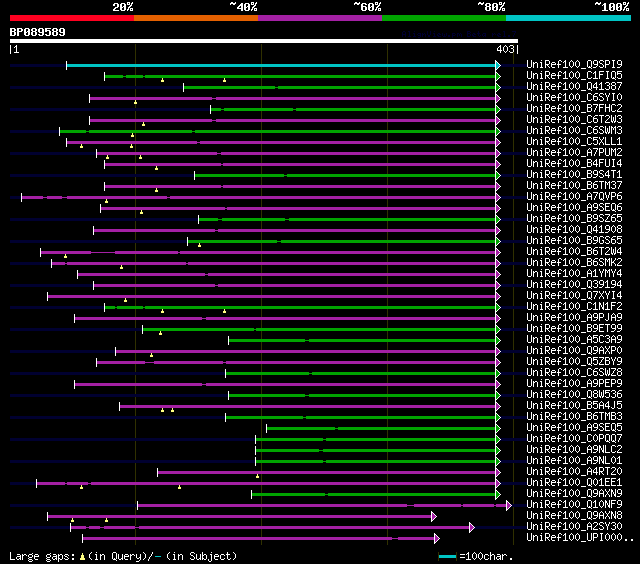
Task: Select the UniRef100_A5C3A9 label
Action: pyautogui.click(x=574, y=340)
